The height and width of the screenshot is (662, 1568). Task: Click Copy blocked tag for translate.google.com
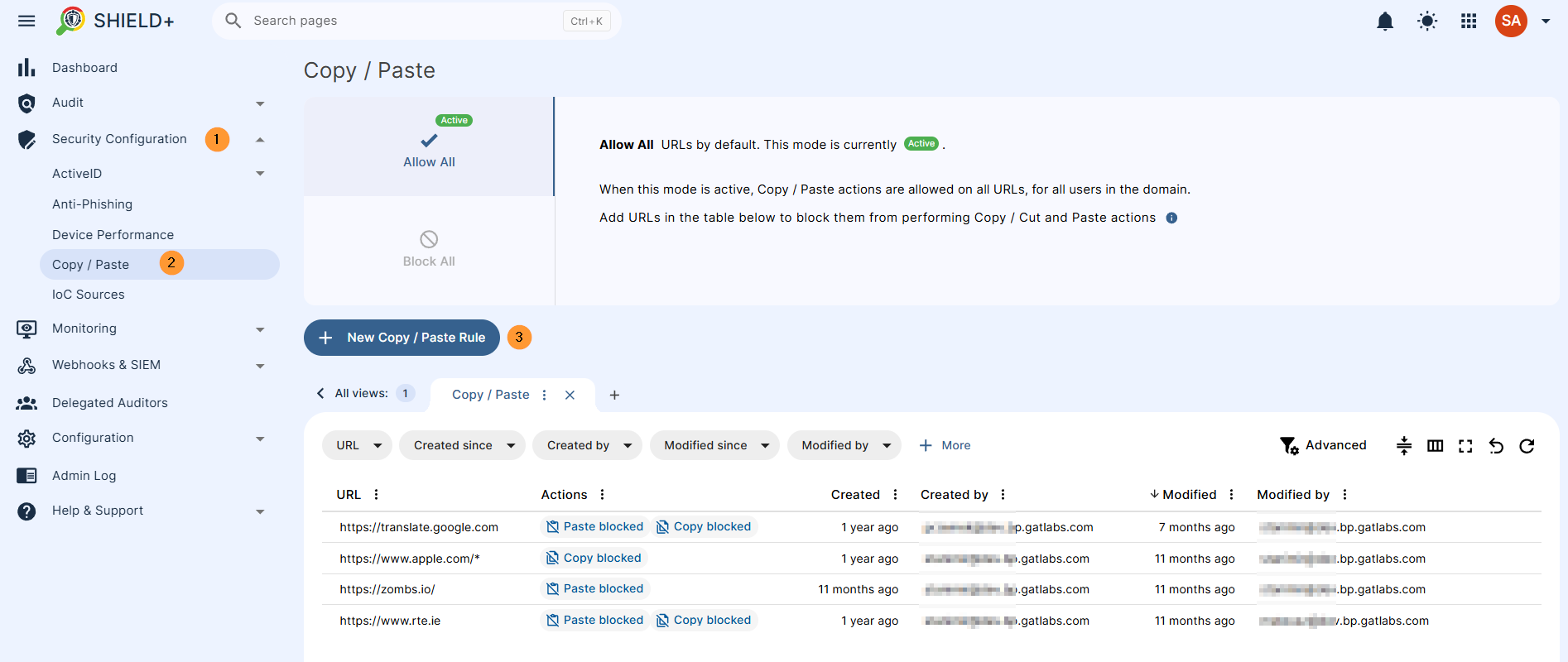[704, 526]
